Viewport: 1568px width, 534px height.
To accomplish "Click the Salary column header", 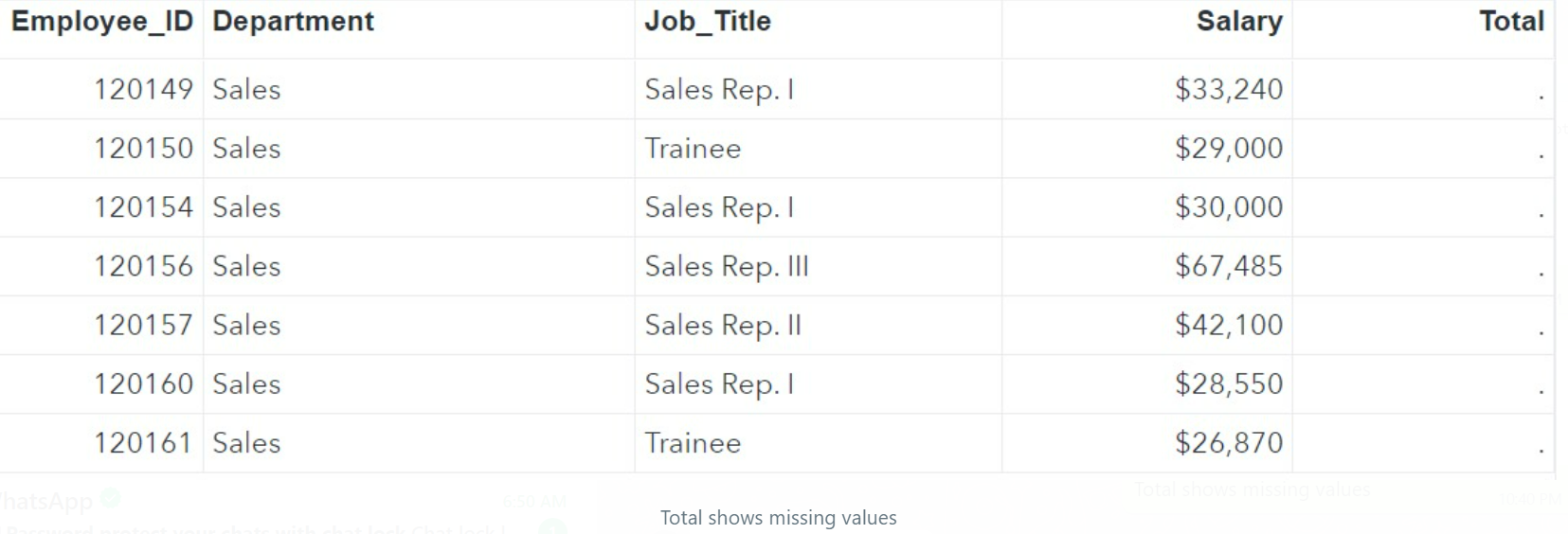I will (1238, 22).
